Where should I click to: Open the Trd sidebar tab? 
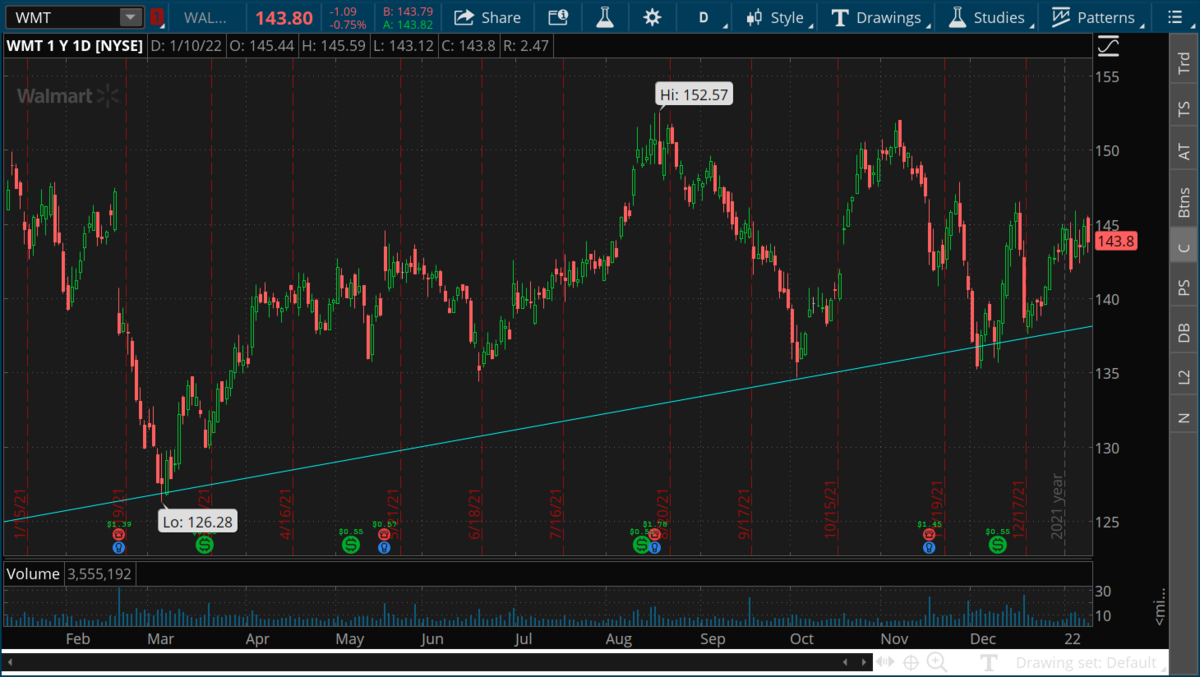1184,62
